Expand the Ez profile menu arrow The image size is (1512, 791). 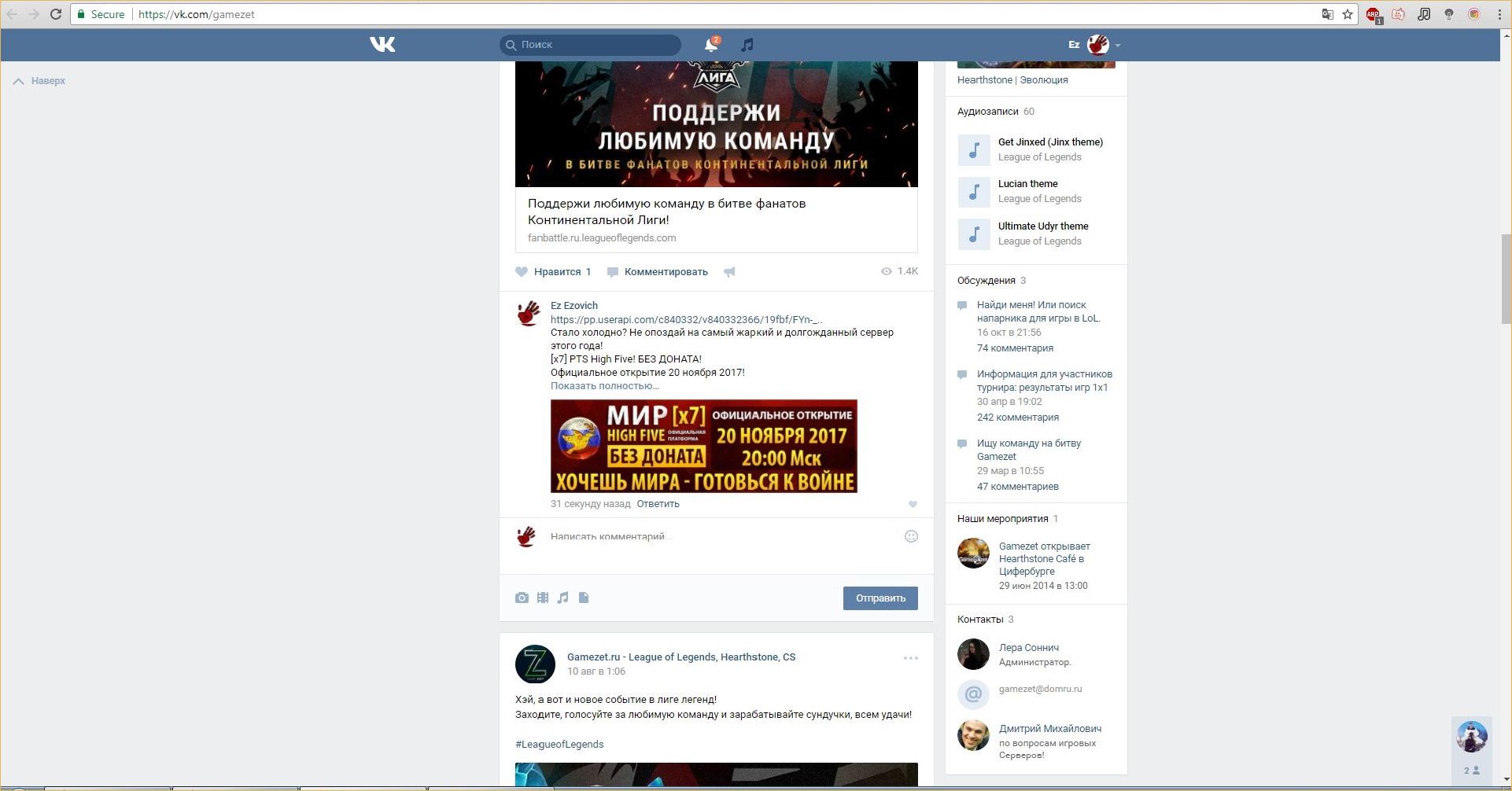tap(1118, 46)
